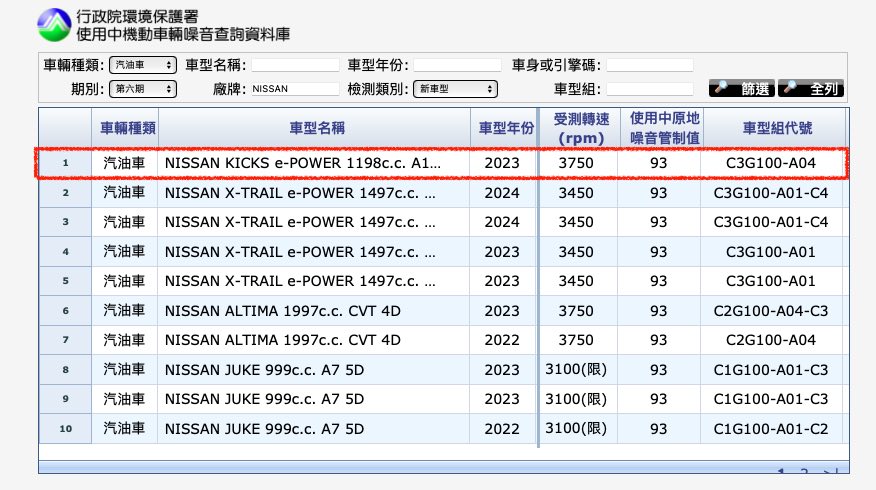Click the magnifier icon on 全列 button
The width and height of the screenshot is (876, 490).
coord(790,87)
